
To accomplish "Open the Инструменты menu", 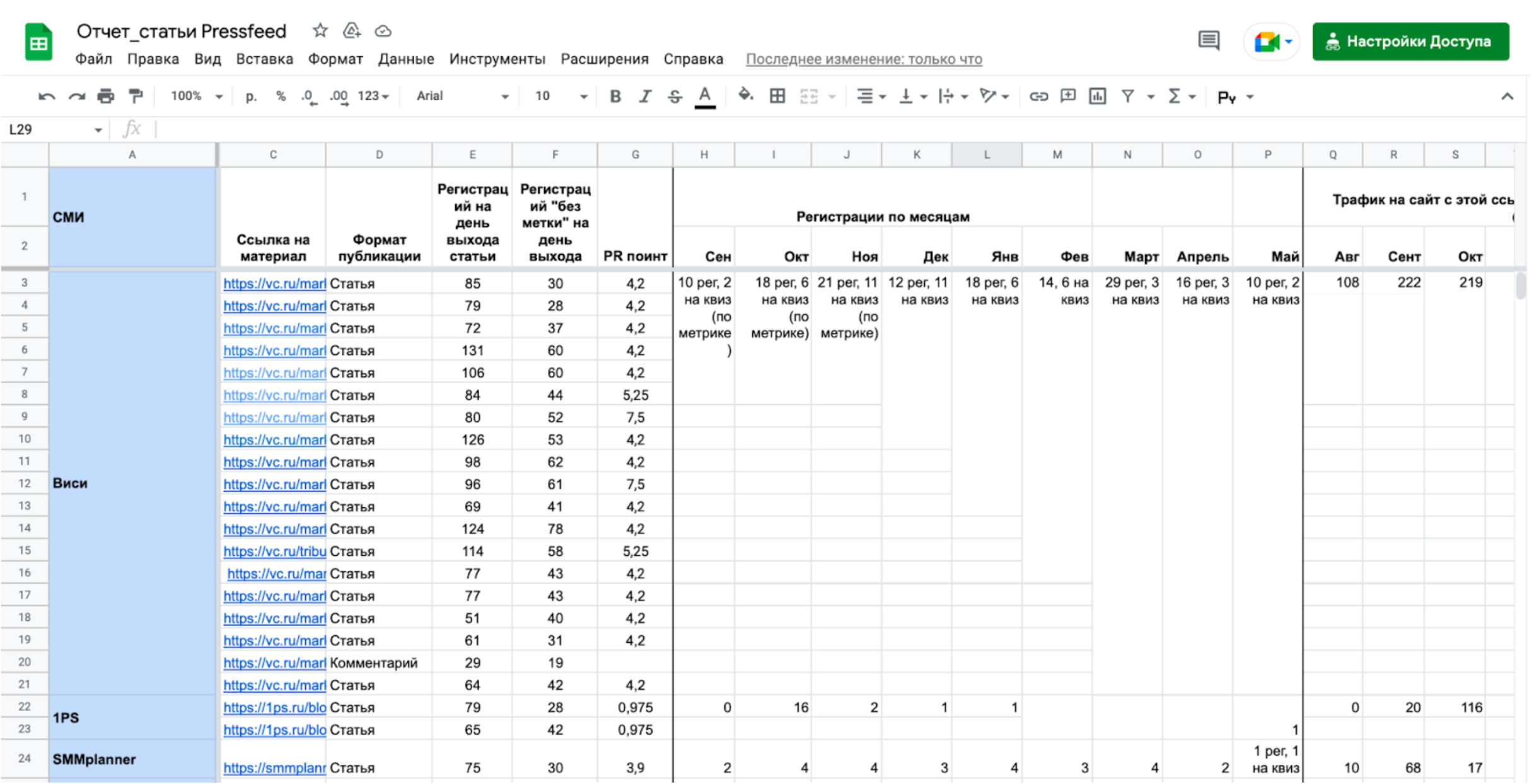I will (x=497, y=59).
